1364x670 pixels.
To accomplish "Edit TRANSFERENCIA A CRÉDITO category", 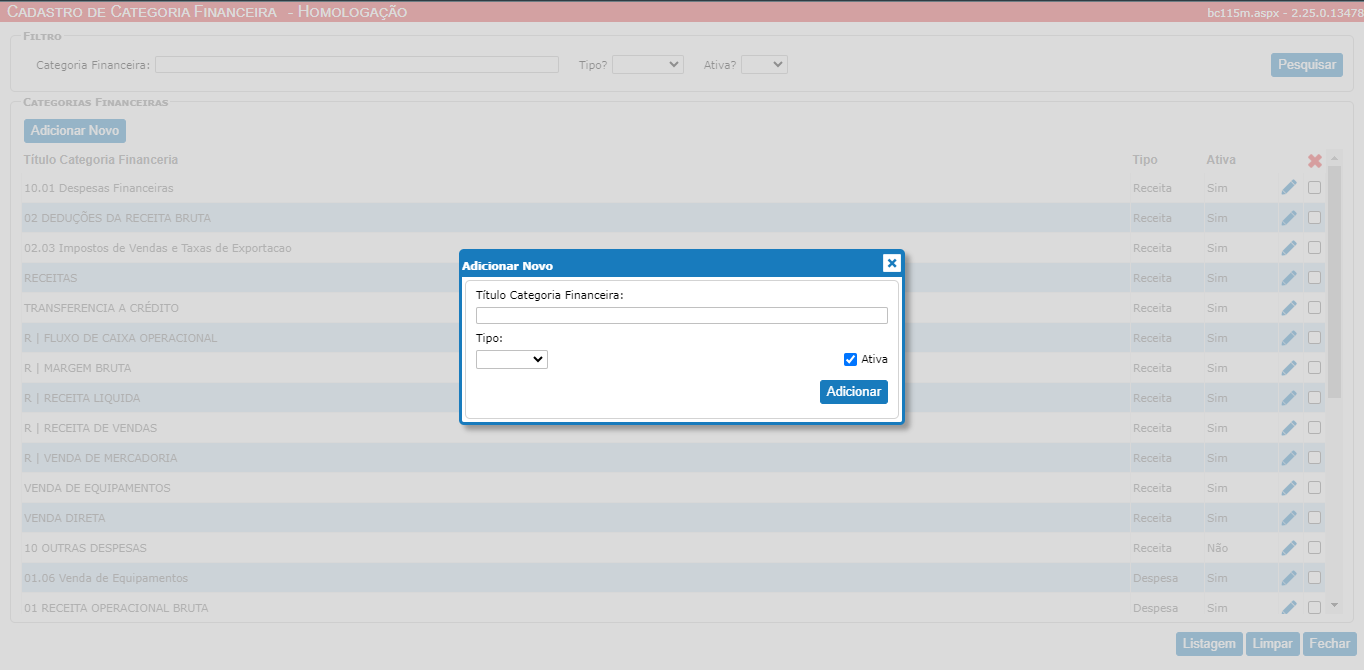I will [1289, 307].
